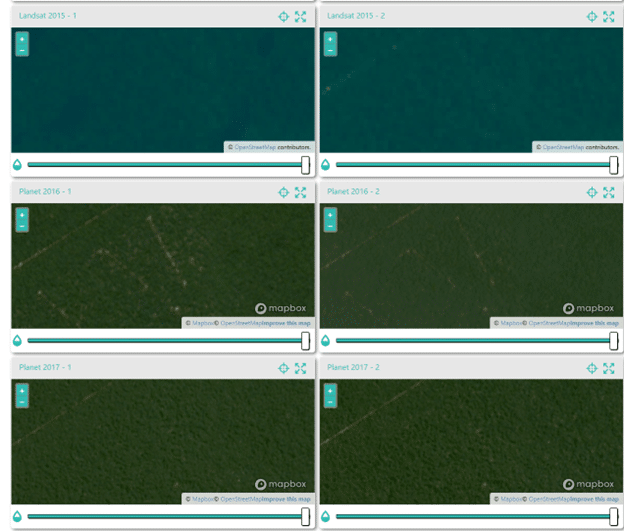Click opacity droplet icon under Planet 2016 - 2
The height and width of the screenshot is (531, 624).
[x=326, y=340]
